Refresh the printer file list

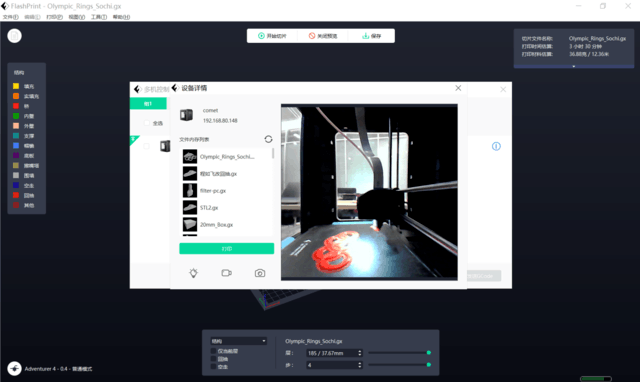[x=268, y=139]
